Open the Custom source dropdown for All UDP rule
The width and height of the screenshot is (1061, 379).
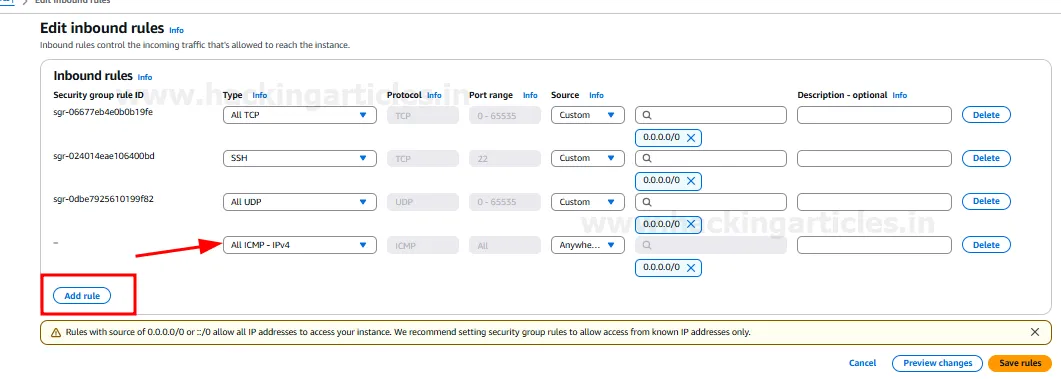587,202
